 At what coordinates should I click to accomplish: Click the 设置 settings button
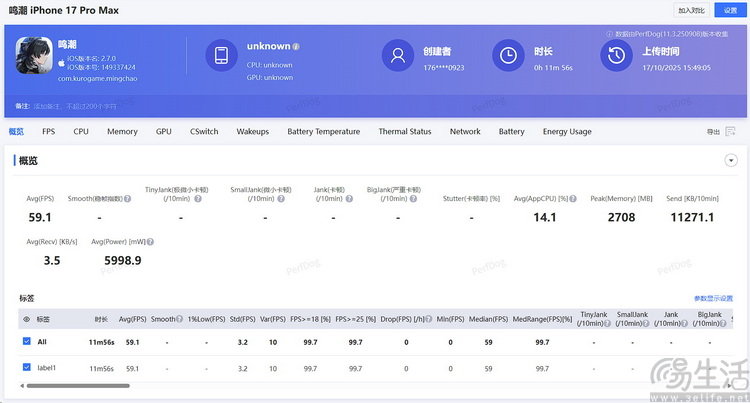[x=730, y=9]
